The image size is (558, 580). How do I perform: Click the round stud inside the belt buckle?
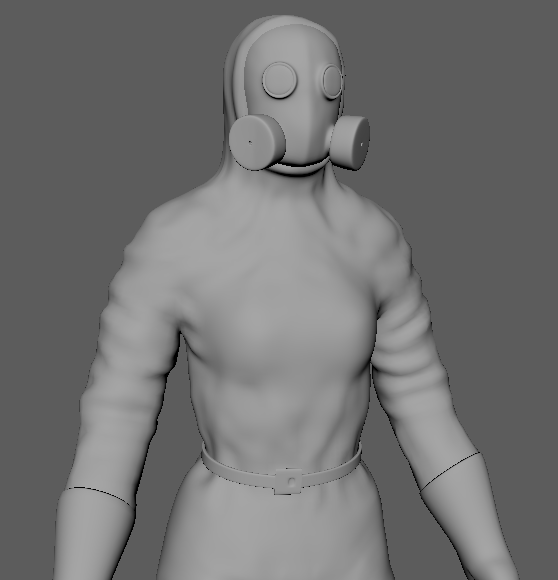coord(291,481)
